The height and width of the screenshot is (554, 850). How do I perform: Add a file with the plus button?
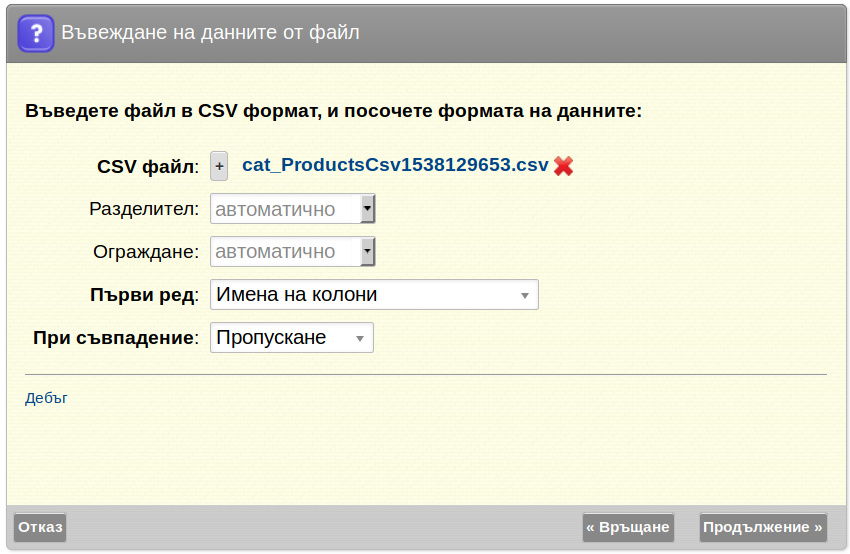coord(219,166)
